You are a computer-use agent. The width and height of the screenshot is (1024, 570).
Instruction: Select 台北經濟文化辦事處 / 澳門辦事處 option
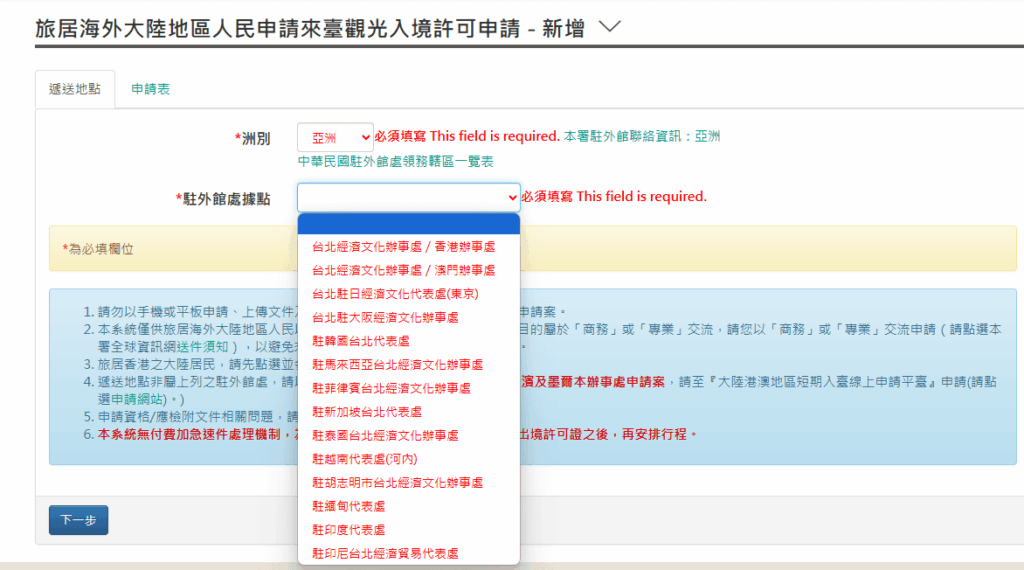pos(403,270)
